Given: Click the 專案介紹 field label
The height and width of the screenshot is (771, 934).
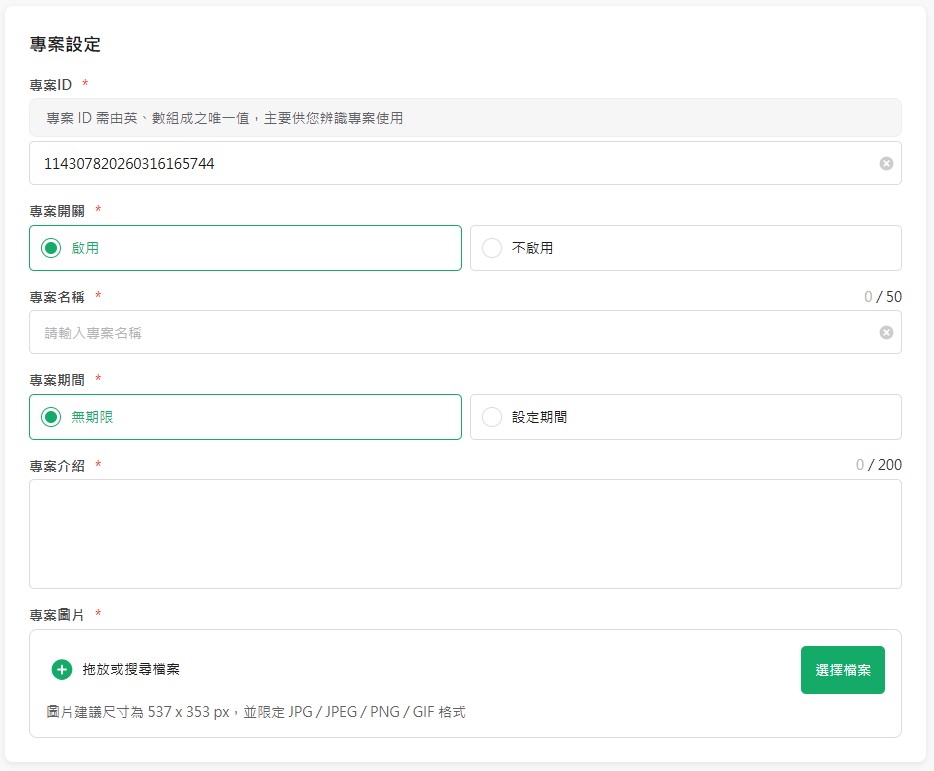Looking at the screenshot, I should (57, 466).
